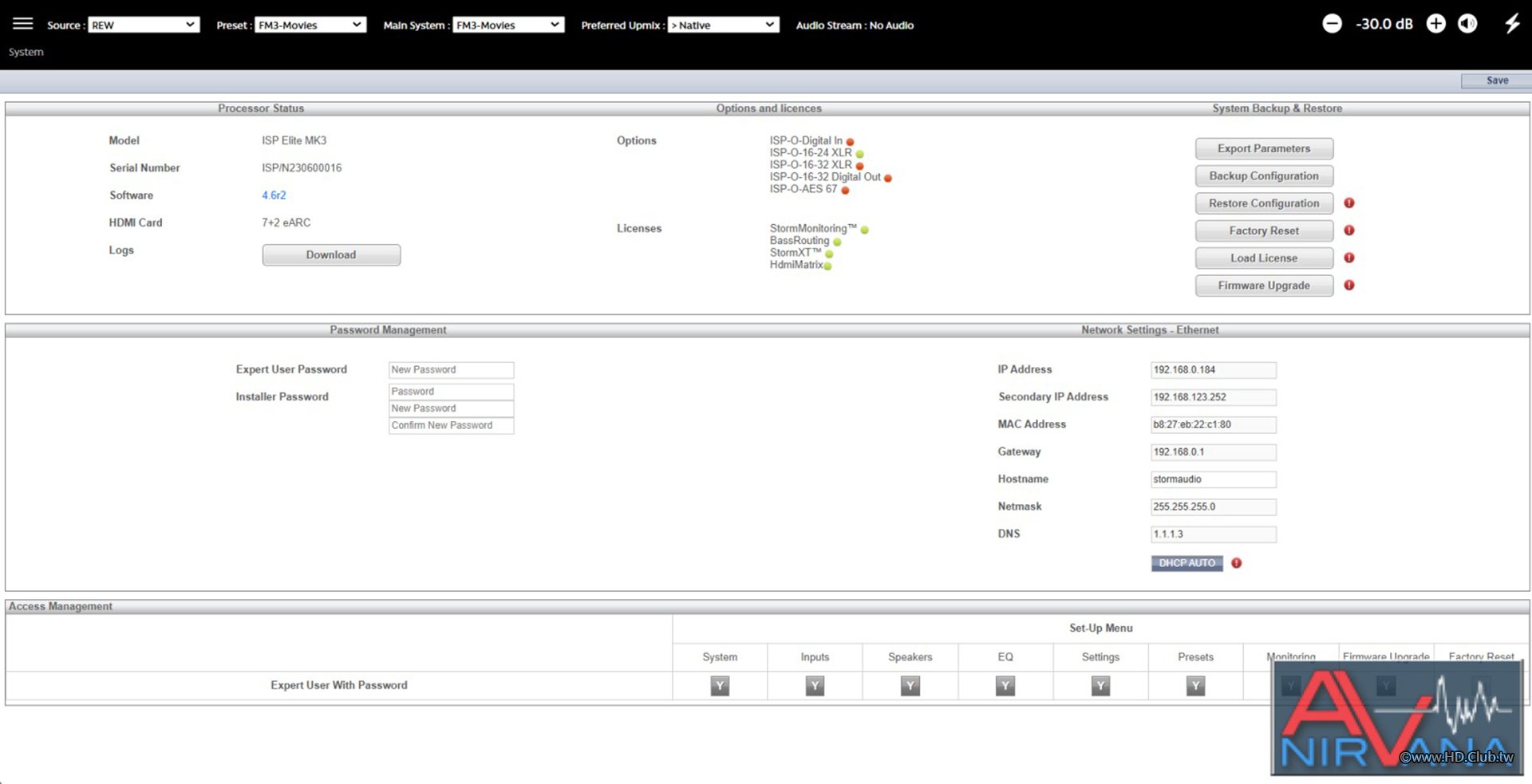Click warning icon beside Factory Reset button
This screenshot has height=784, width=1532.
pos(1349,230)
